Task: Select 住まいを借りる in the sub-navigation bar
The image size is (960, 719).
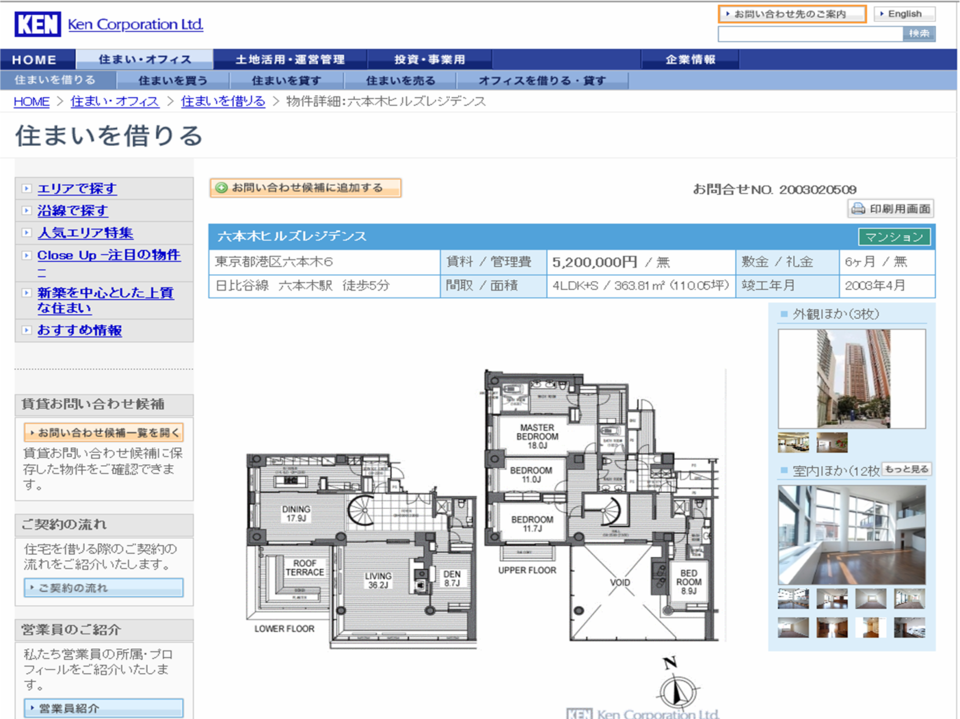Action: (56, 80)
